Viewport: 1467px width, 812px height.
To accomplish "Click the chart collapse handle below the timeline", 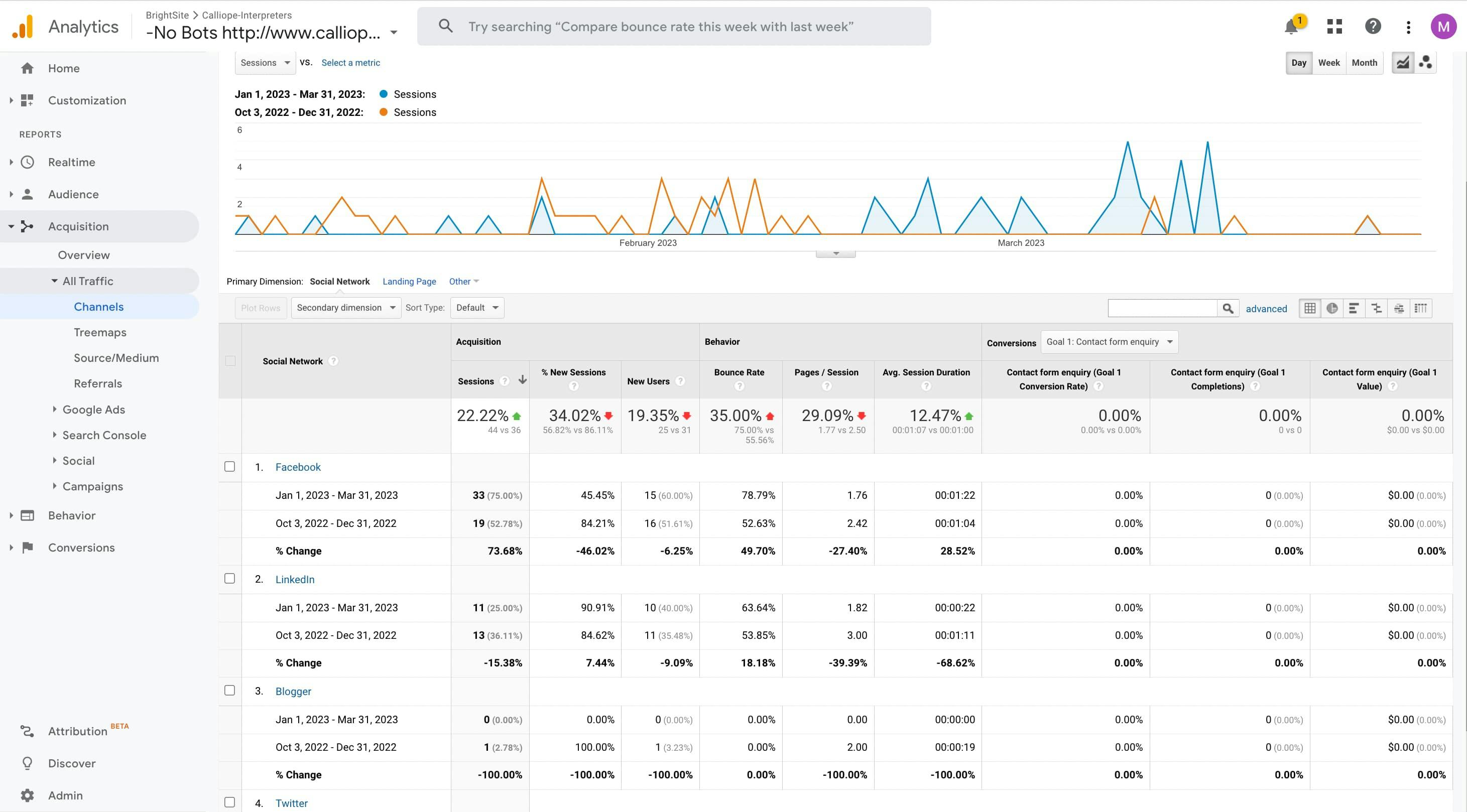I will tap(835, 253).
